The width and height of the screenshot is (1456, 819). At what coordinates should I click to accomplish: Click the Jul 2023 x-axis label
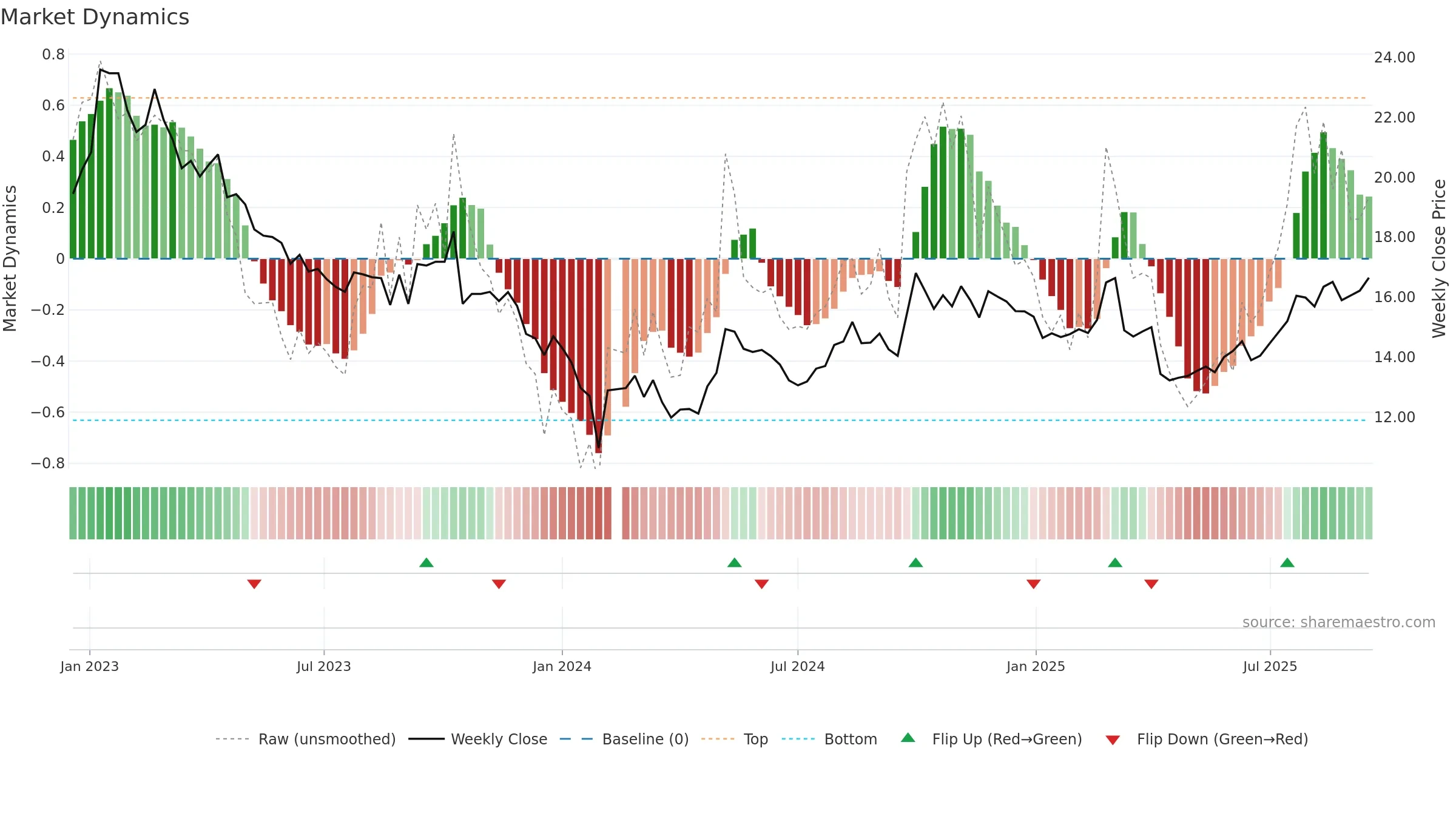point(324,666)
